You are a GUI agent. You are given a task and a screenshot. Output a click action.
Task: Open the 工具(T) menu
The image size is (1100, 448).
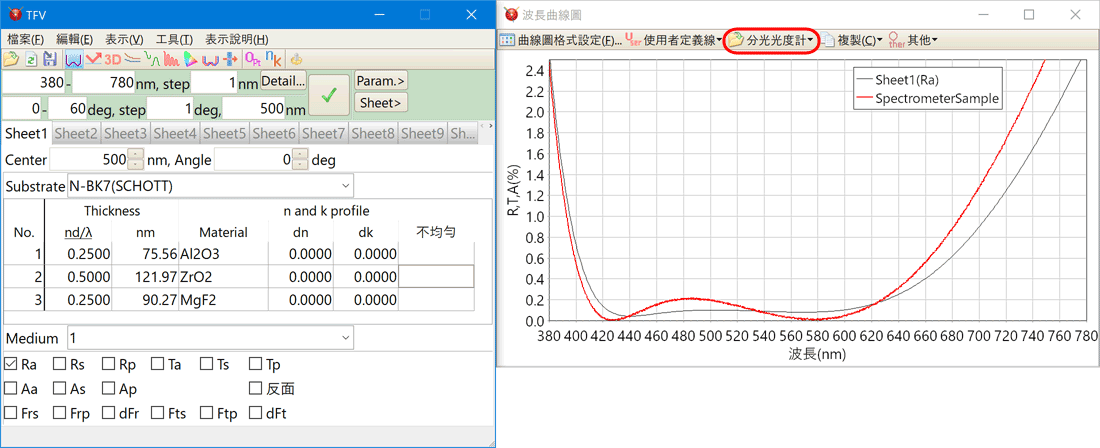(174, 39)
